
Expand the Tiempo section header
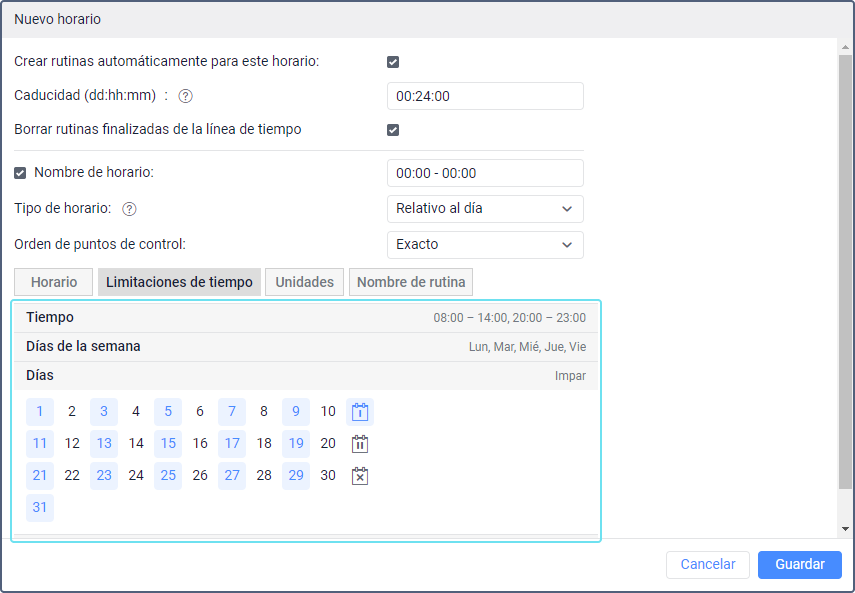[x=306, y=317]
